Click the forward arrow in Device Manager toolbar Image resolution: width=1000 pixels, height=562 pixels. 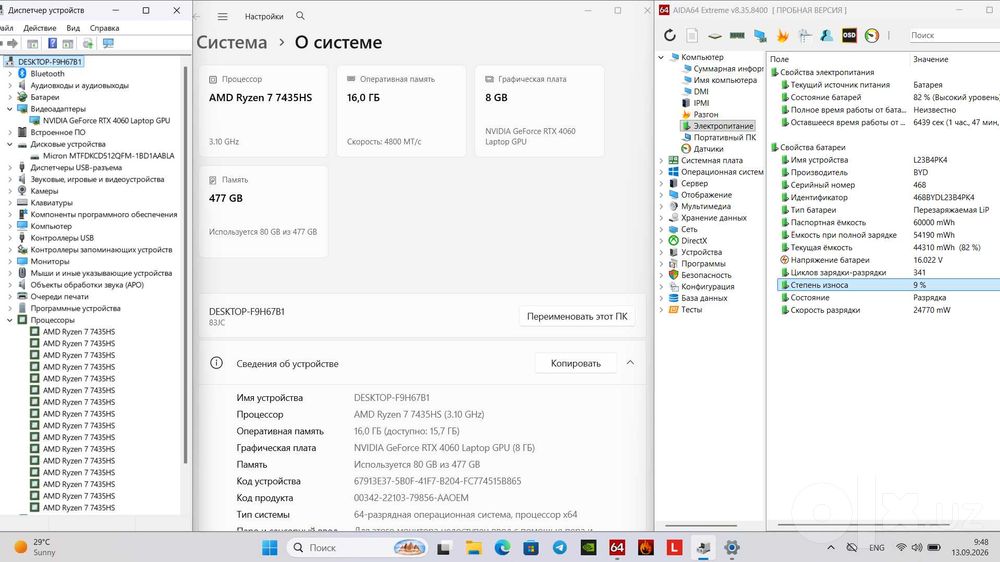coord(12,43)
